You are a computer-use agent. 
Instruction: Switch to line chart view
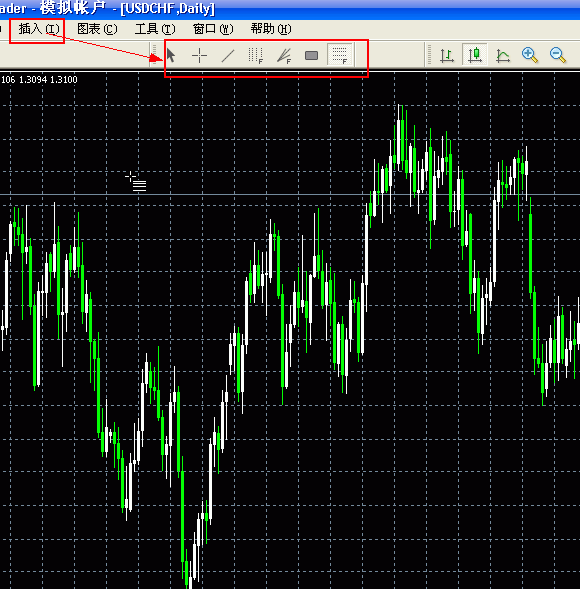[x=503, y=56]
